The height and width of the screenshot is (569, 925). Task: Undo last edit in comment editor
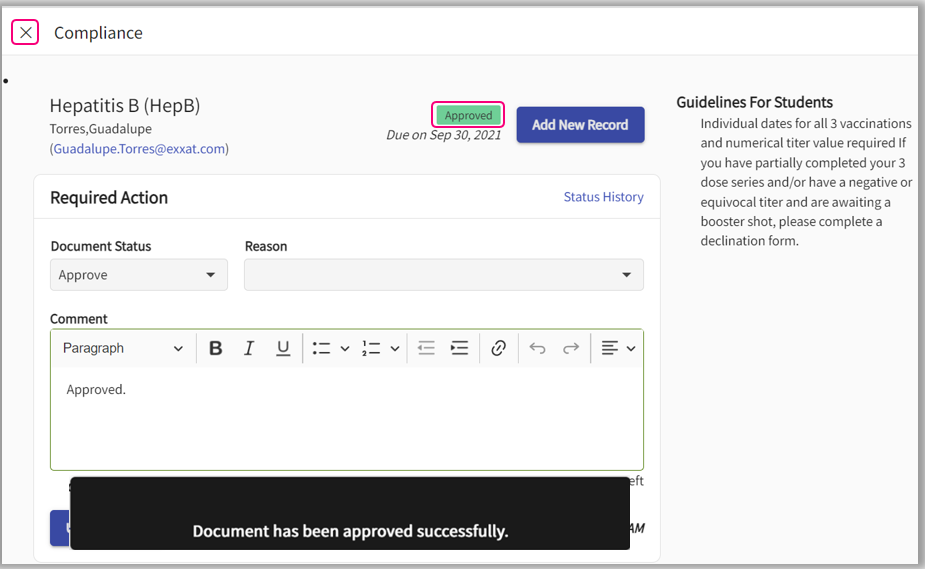537,348
